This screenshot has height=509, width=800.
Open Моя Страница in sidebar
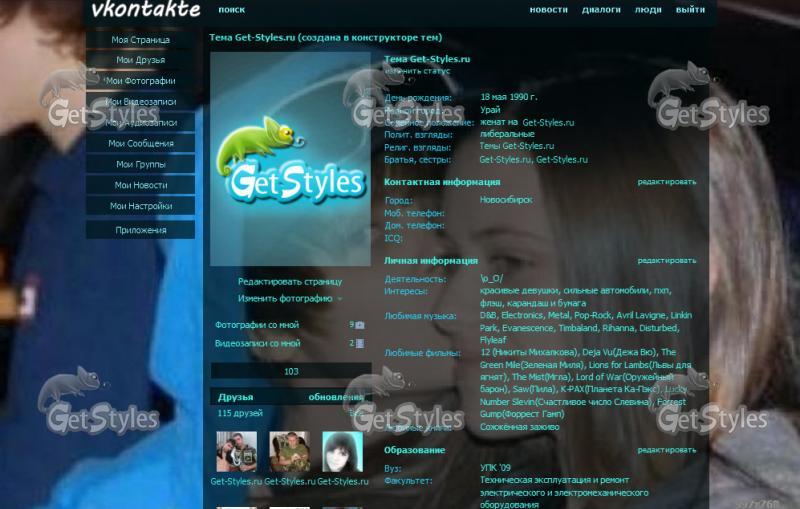(140, 40)
